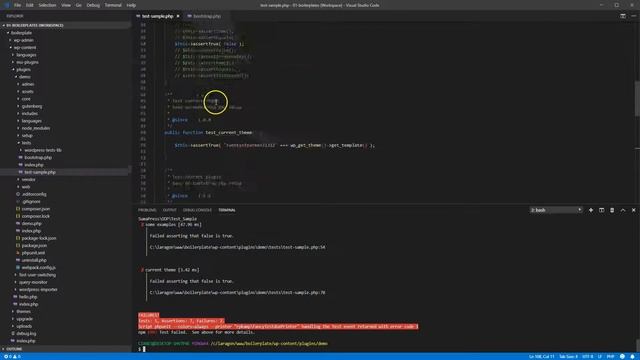Expand the wp-admin folder
This screenshot has width=640, height=360.
(24, 40)
